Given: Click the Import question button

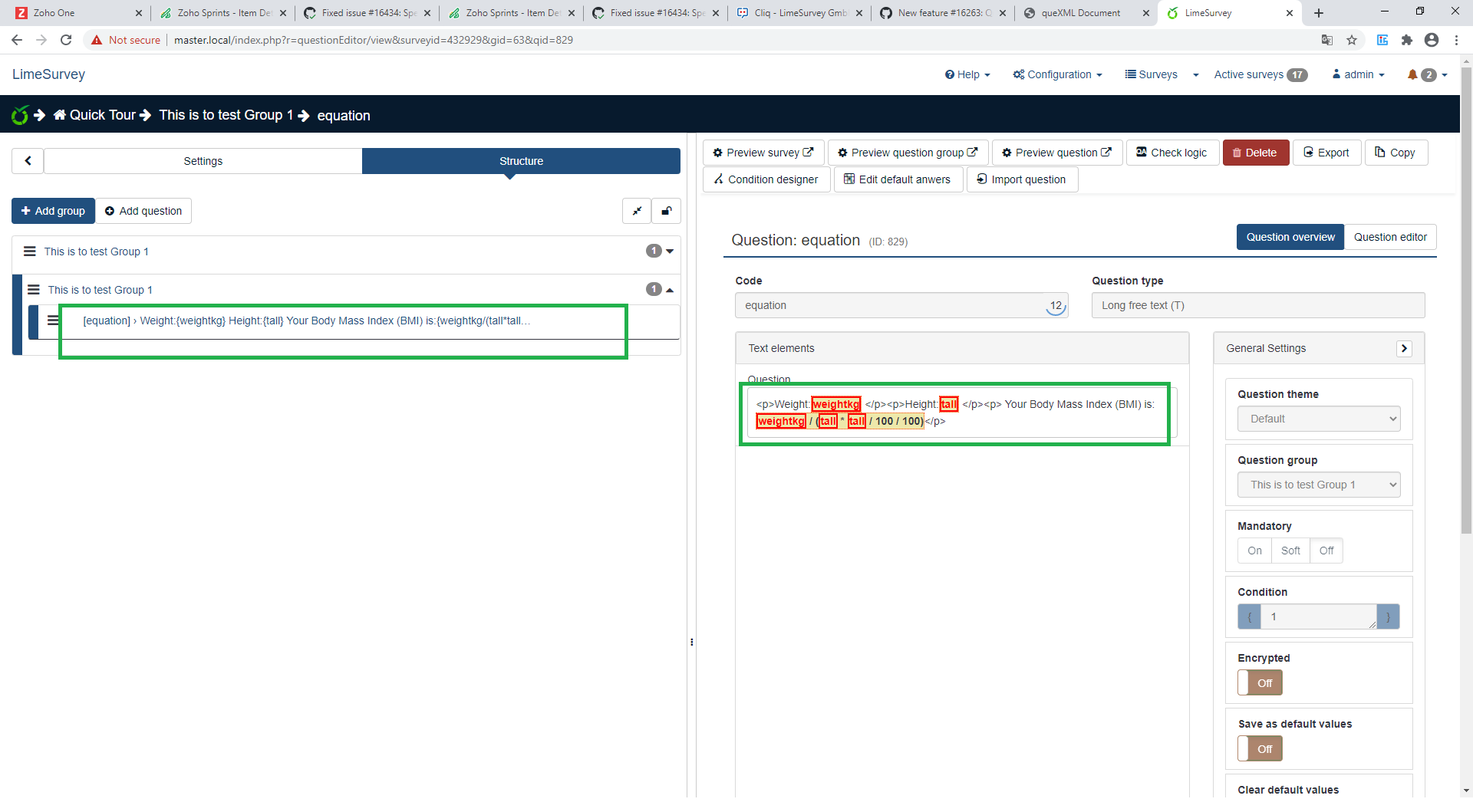Looking at the screenshot, I should point(1022,179).
